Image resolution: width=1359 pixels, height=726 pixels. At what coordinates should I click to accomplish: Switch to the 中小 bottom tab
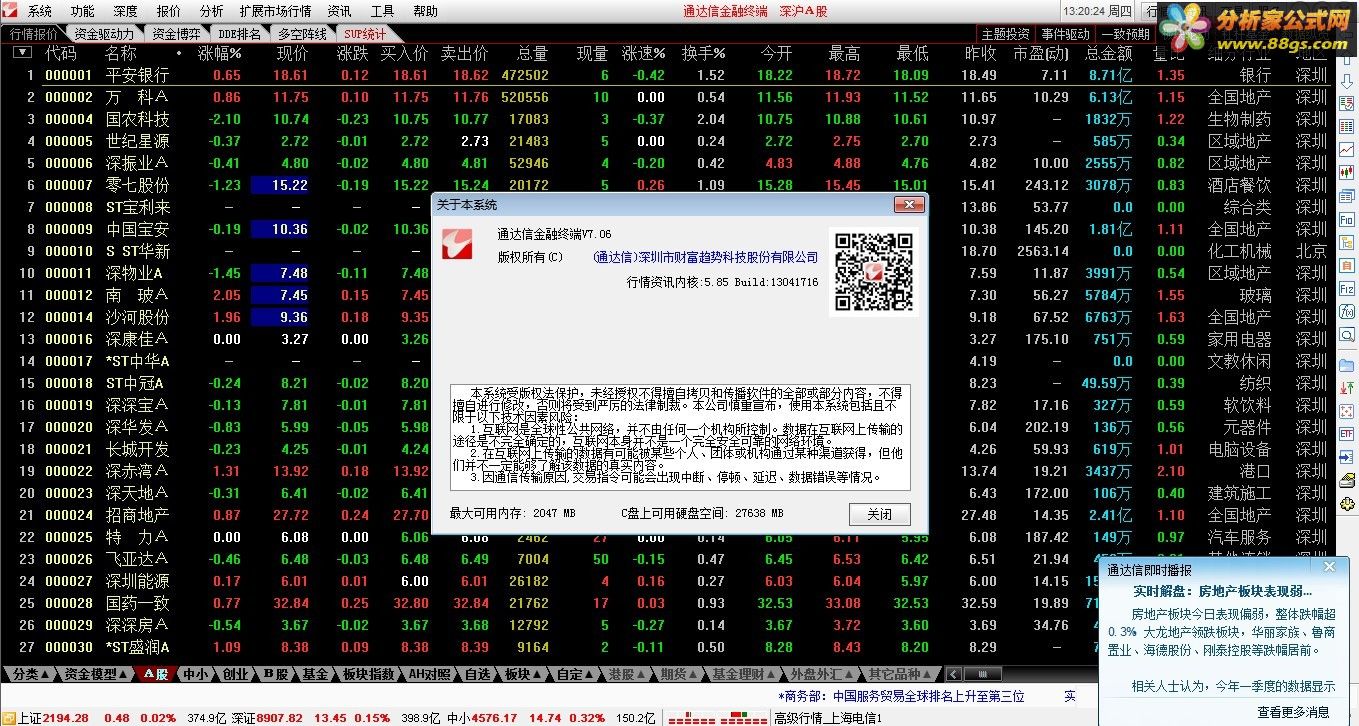(195, 674)
